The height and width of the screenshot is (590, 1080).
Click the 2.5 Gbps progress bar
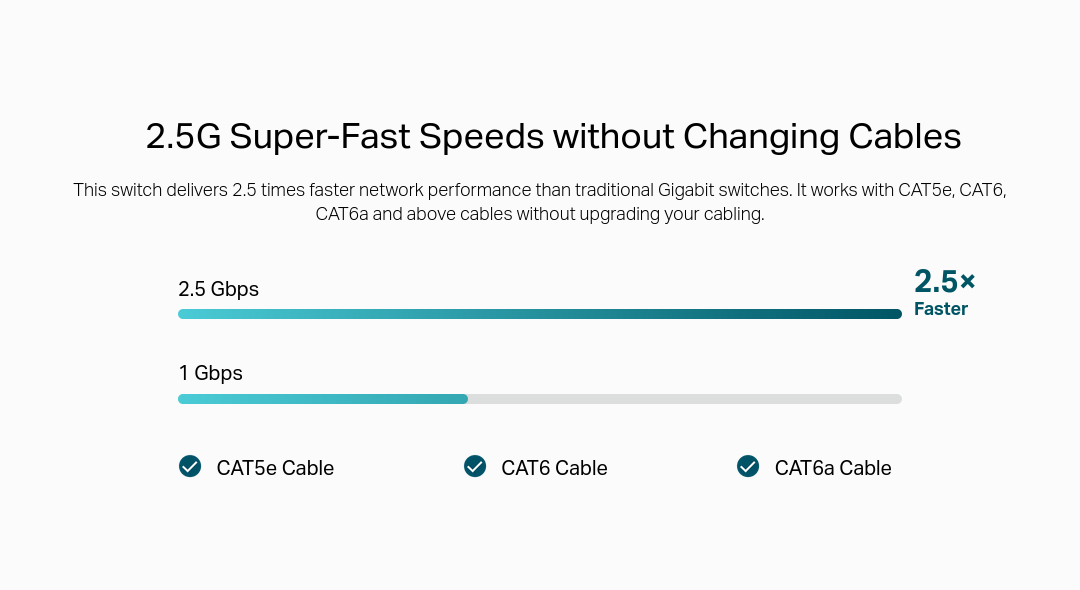pyautogui.click(x=540, y=314)
